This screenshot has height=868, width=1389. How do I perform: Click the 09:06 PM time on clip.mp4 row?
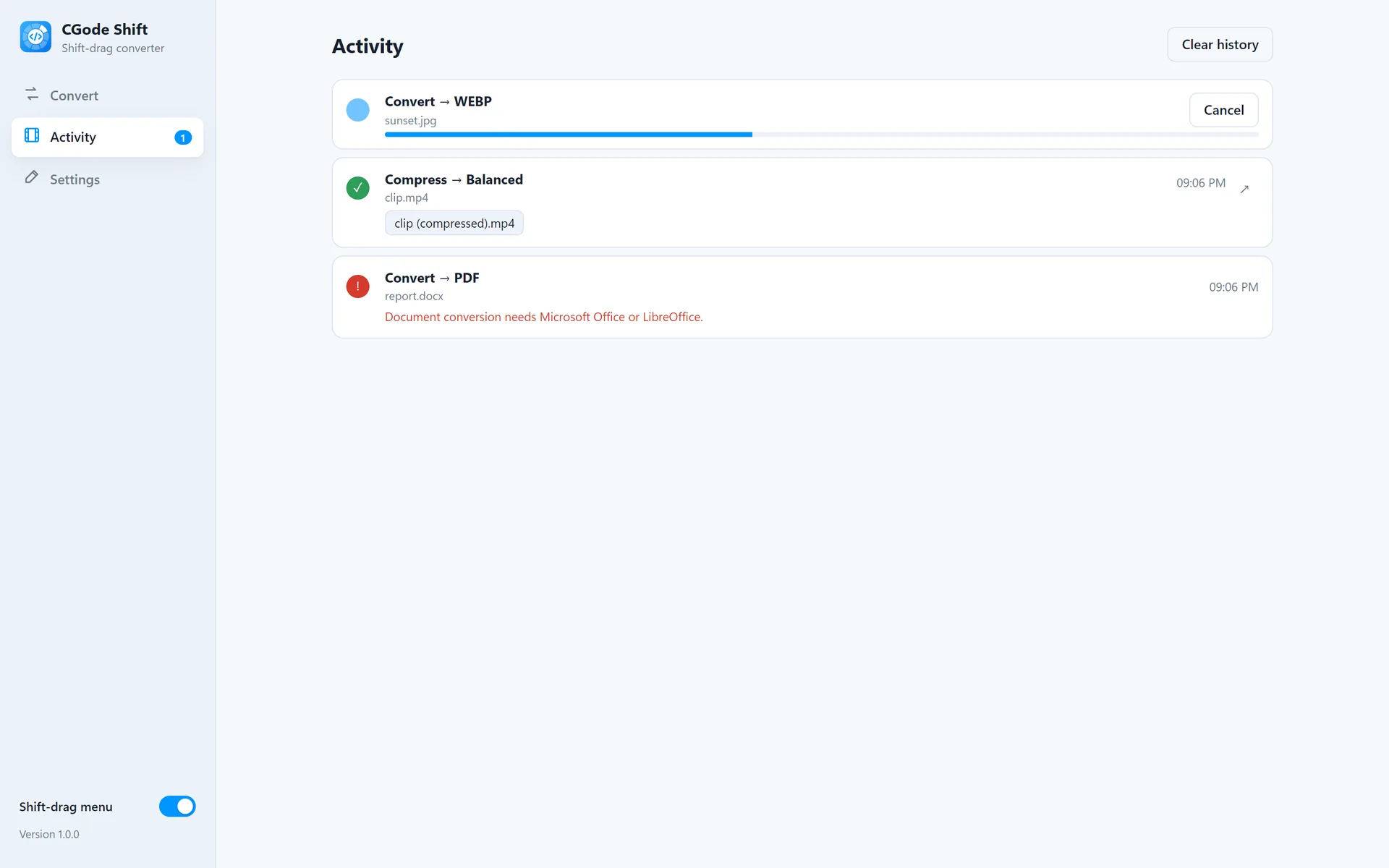click(1201, 183)
